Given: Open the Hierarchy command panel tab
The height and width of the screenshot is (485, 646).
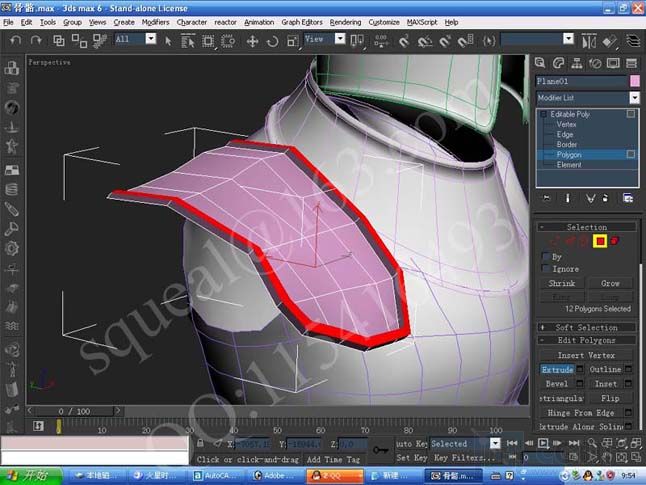Looking at the screenshot, I should (577, 63).
